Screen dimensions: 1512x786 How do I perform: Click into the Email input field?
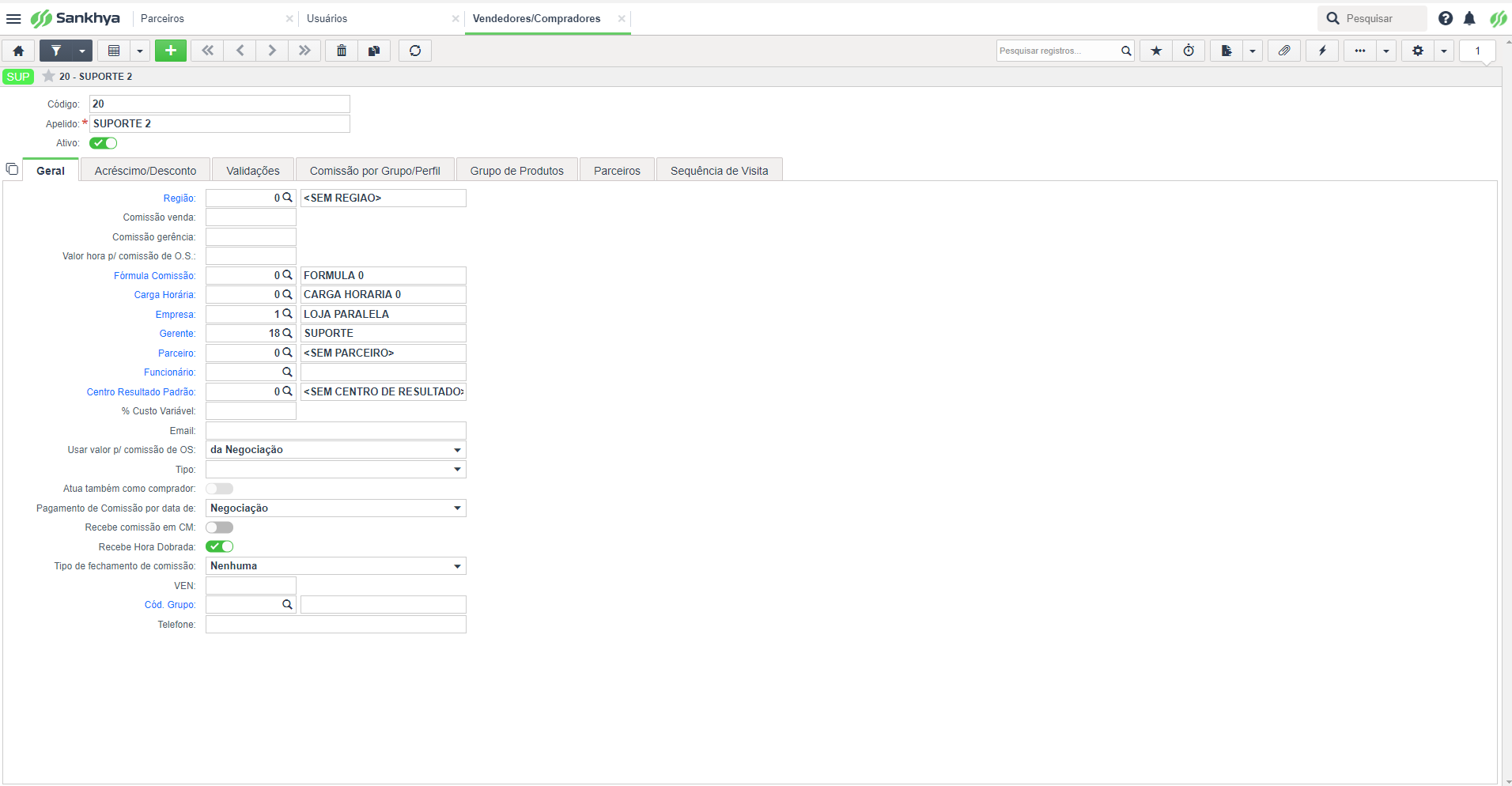(x=336, y=430)
